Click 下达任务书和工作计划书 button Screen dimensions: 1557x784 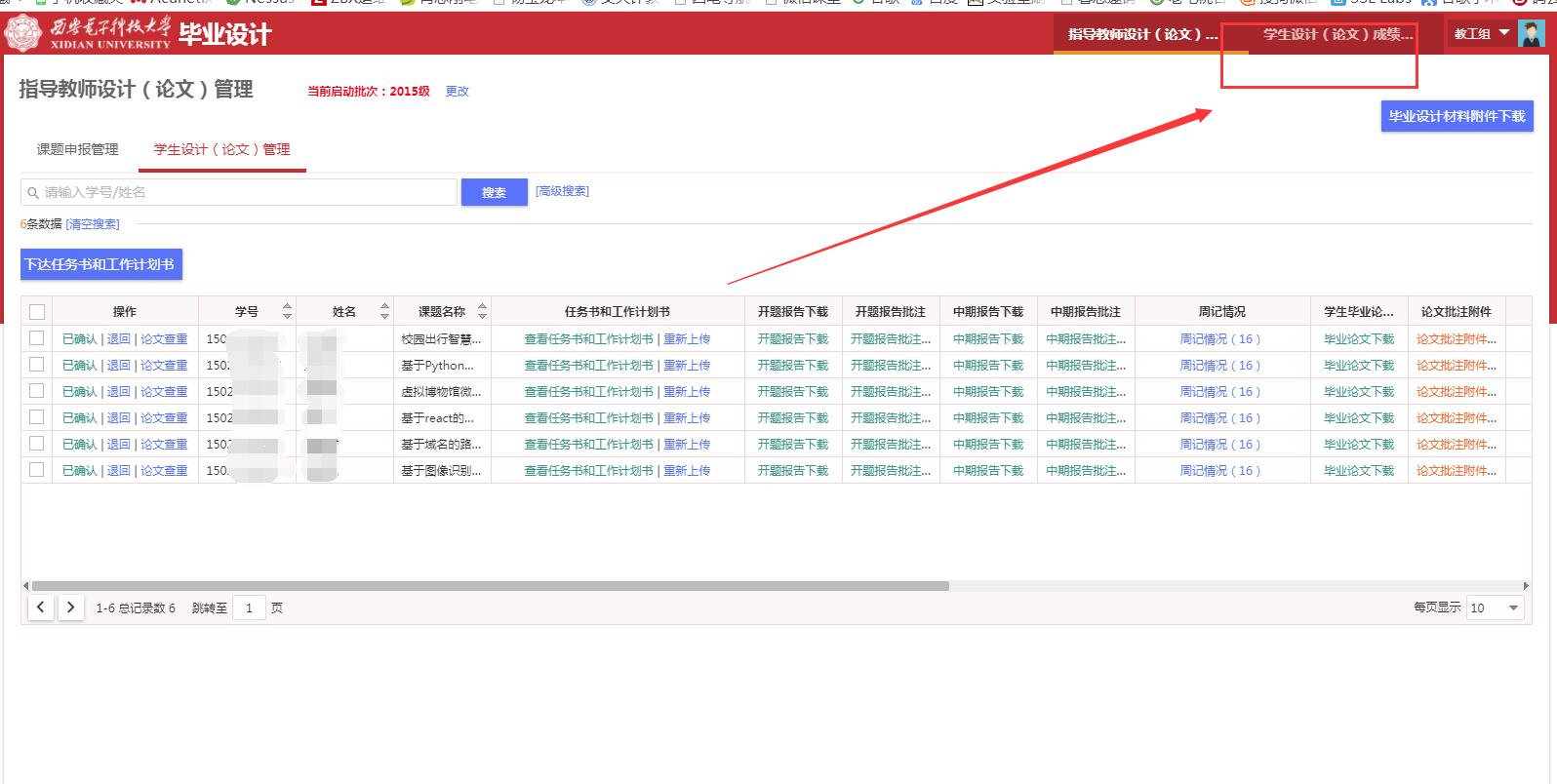coord(100,264)
